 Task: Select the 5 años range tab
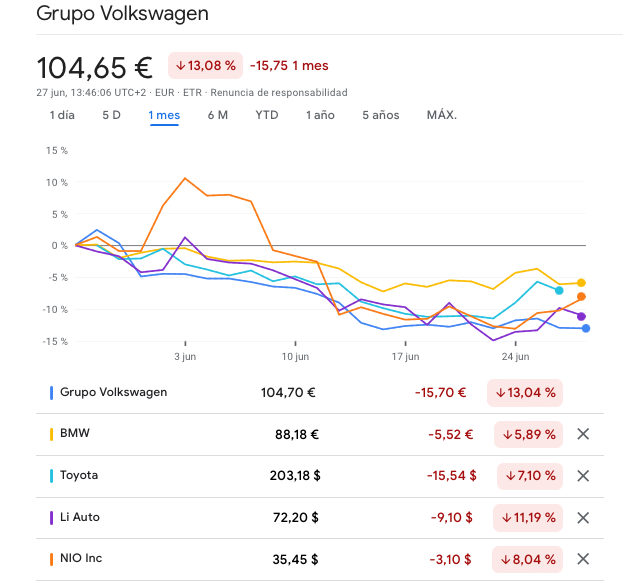click(x=380, y=115)
